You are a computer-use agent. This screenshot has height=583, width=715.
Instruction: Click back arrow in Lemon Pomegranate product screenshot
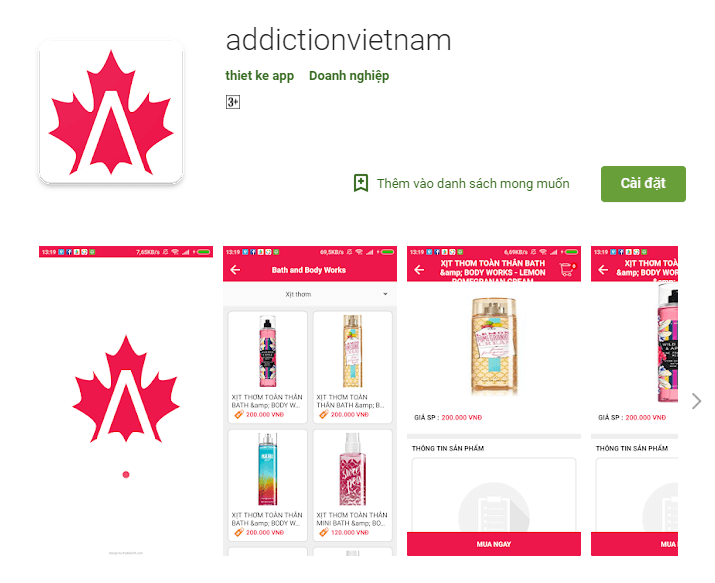click(x=419, y=270)
